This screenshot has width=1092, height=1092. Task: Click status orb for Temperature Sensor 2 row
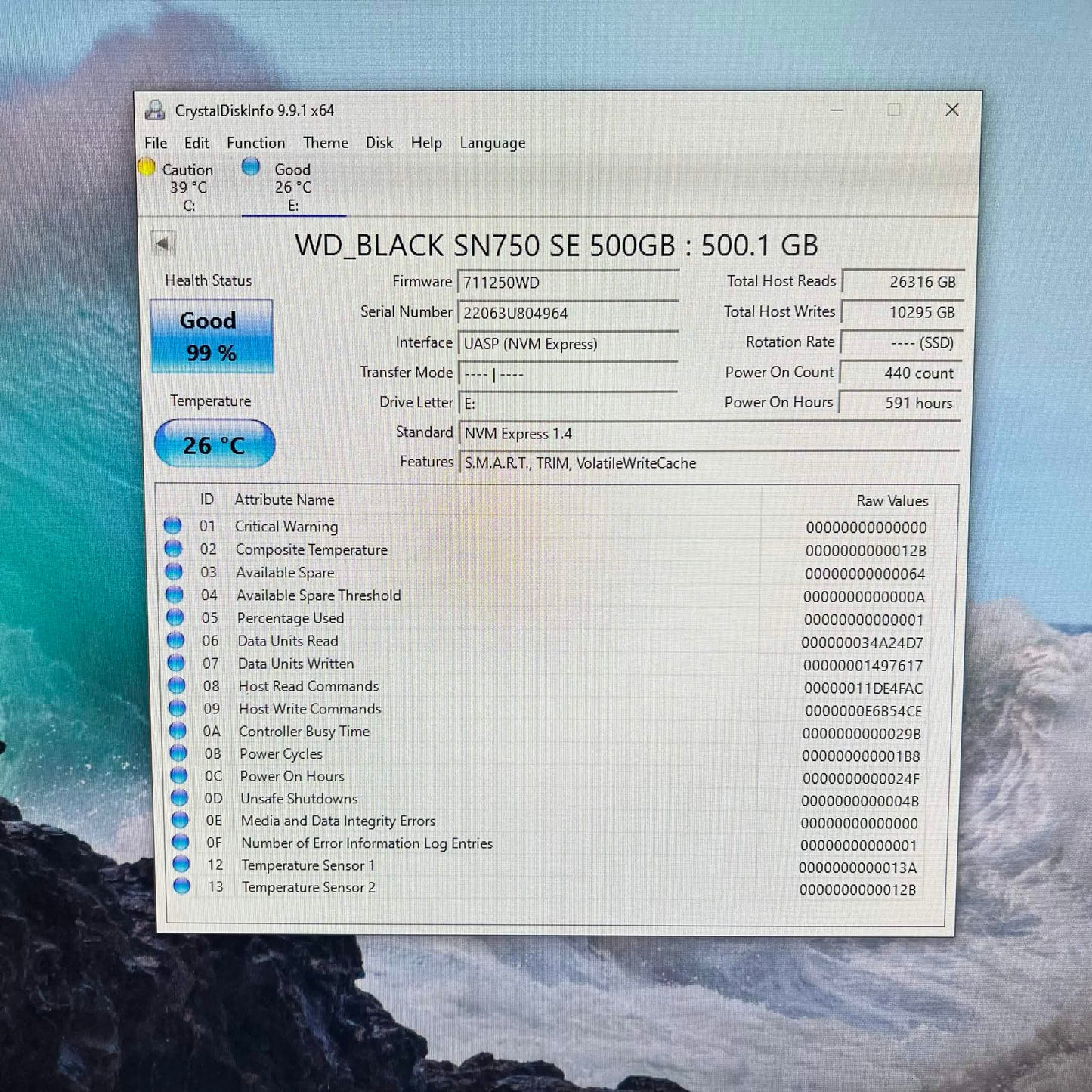[182, 886]
